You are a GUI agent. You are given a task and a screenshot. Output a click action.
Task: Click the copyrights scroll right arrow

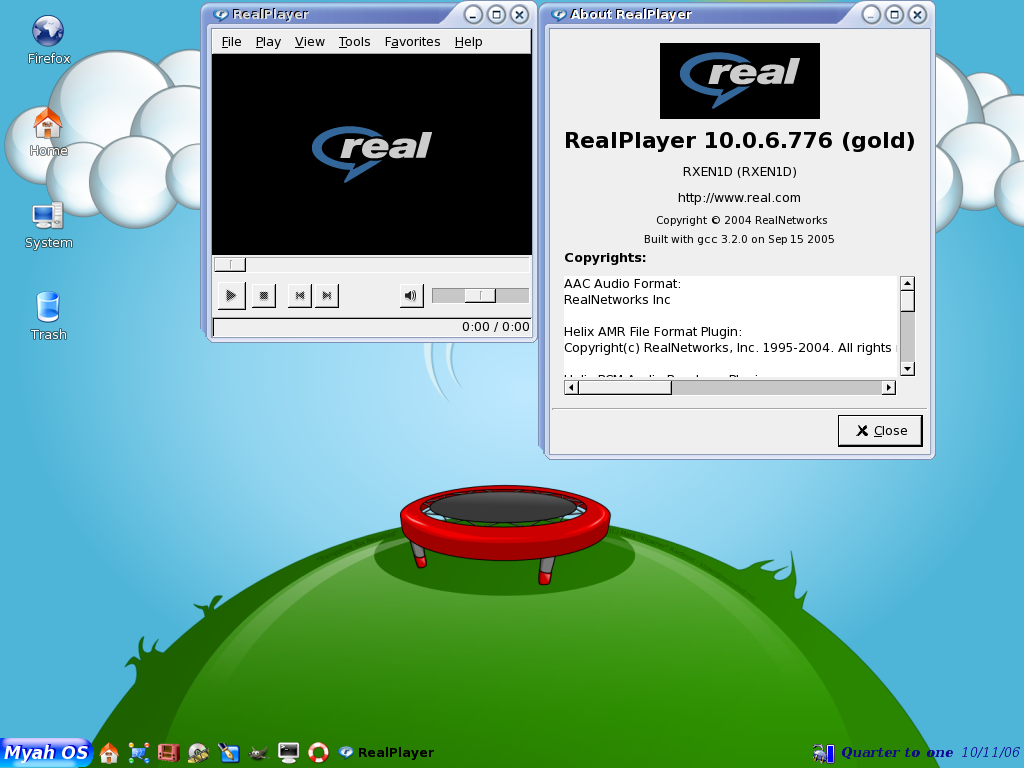(x=888, y=387)
